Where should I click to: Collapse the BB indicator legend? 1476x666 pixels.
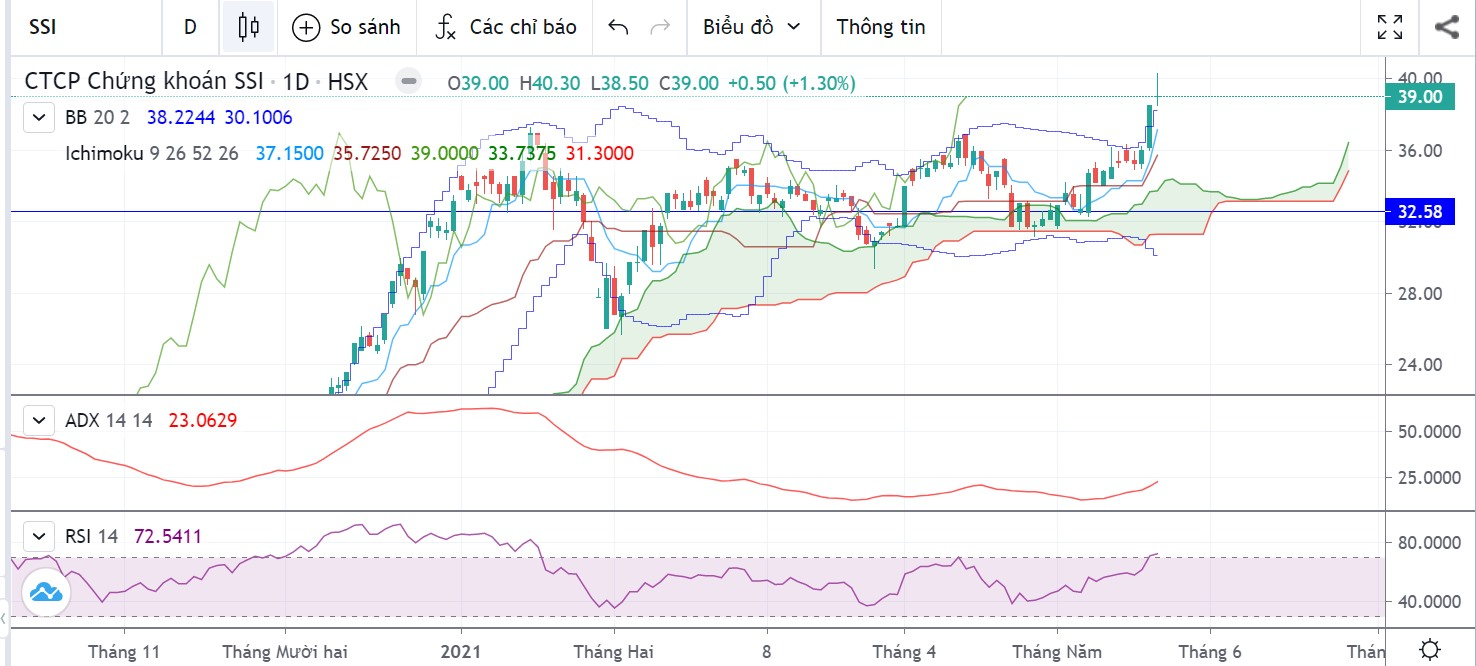click(39, 118)
